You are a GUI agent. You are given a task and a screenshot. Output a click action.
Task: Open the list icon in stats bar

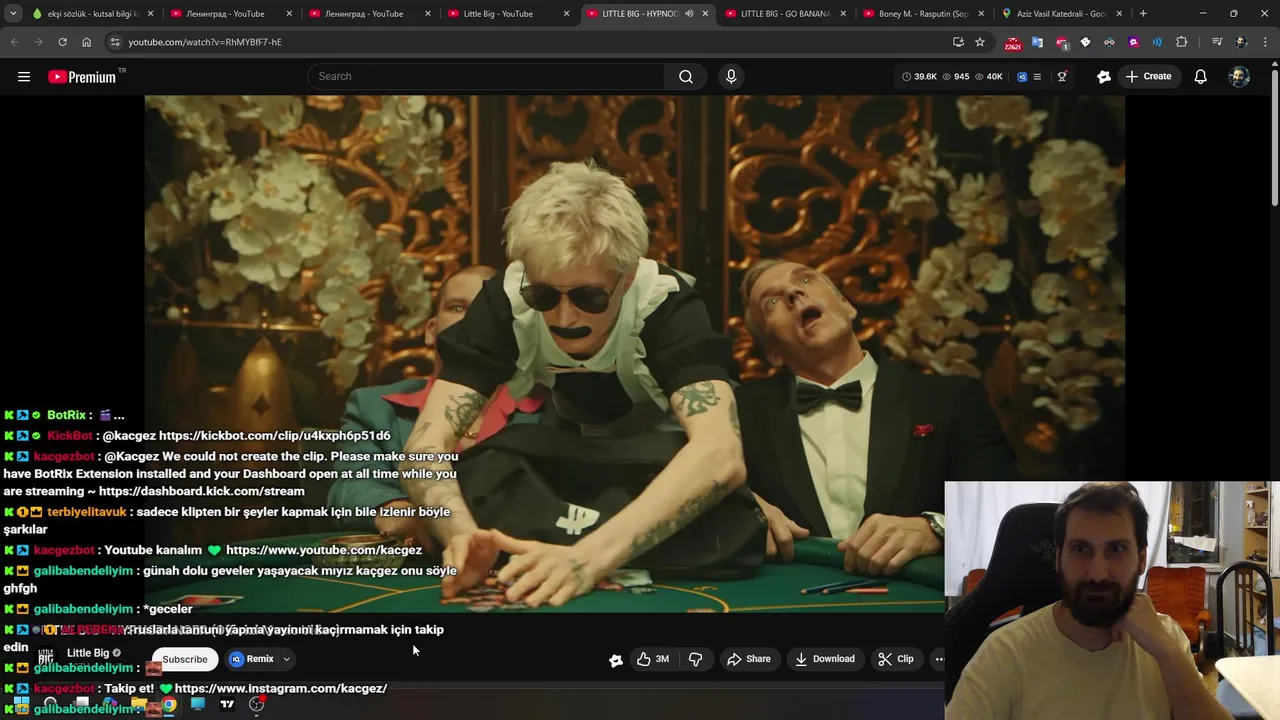point(1037,76)
